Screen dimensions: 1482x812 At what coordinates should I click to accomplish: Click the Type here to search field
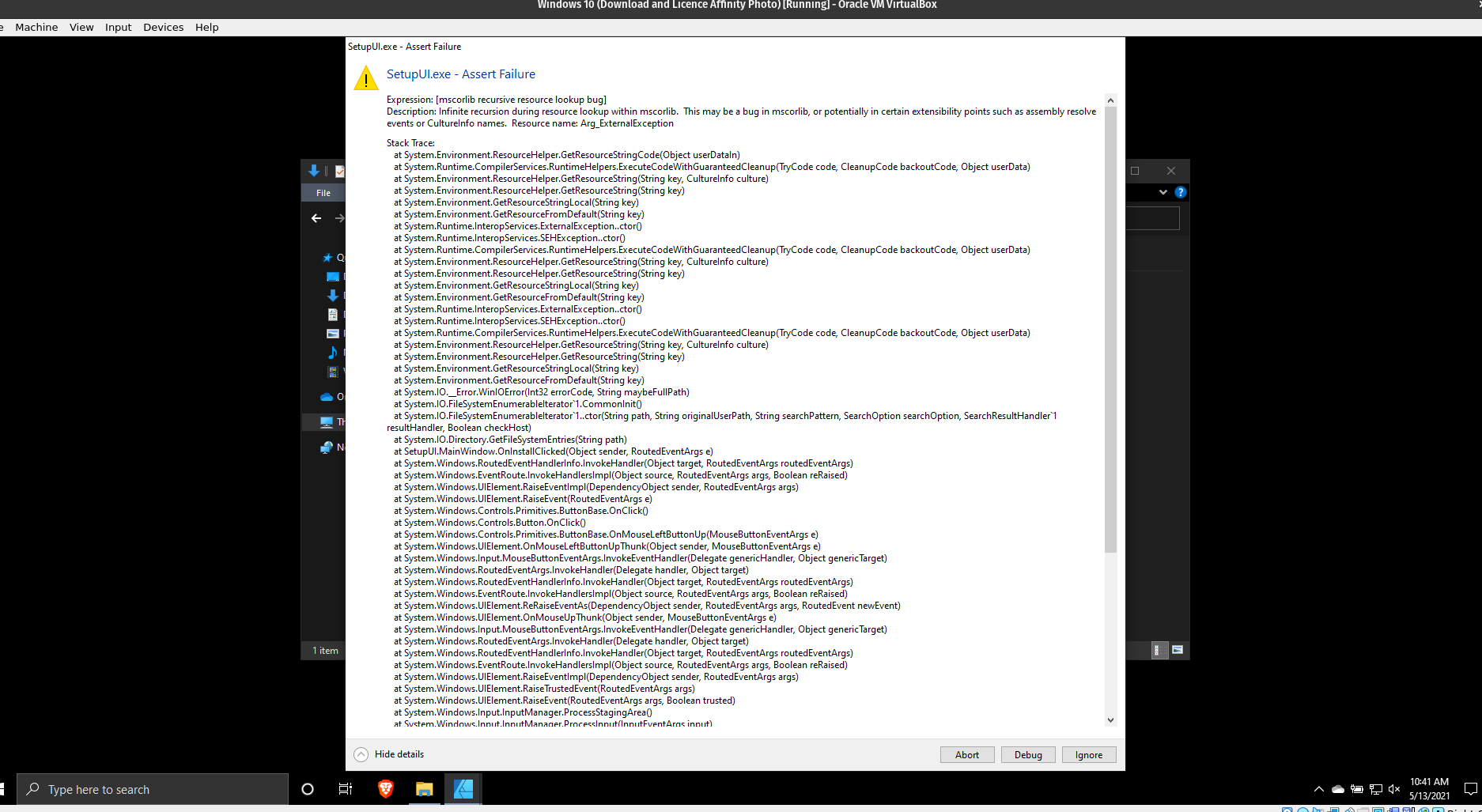point(152,788)
